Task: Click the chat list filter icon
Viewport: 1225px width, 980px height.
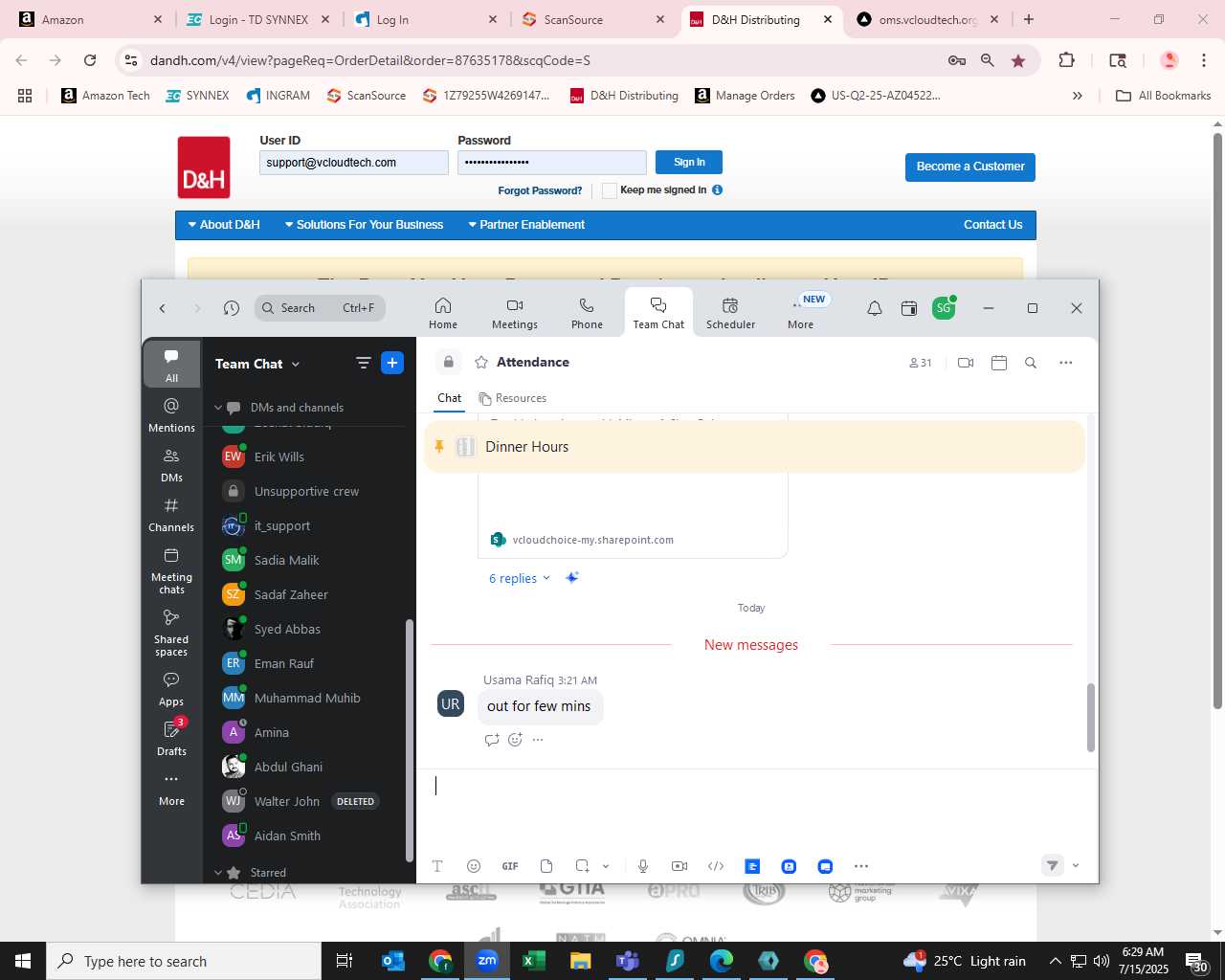Action: point(363,363)
